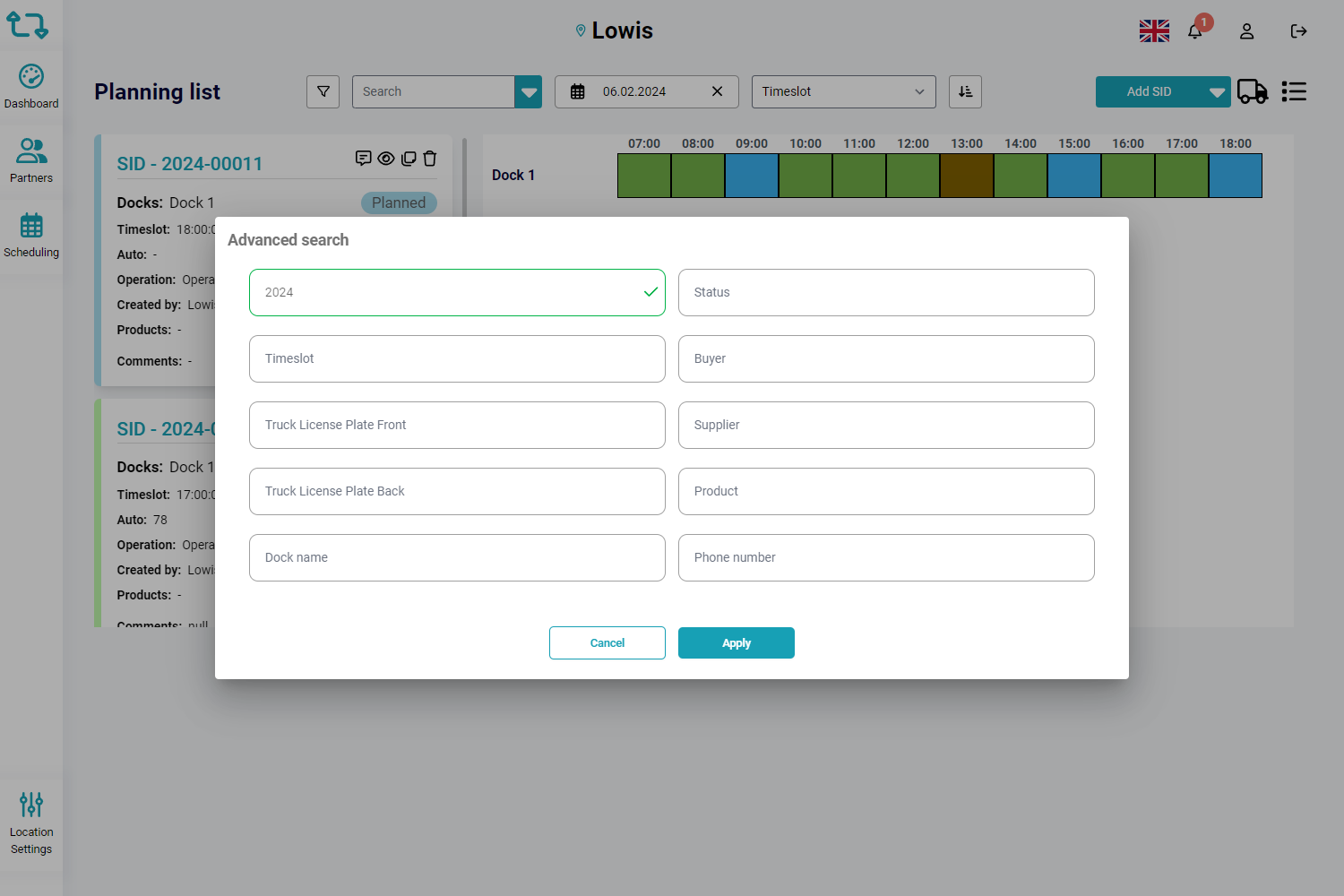Switch to the truck view icon
This screenshot has height=896, width=1344.
[1253, 91]
